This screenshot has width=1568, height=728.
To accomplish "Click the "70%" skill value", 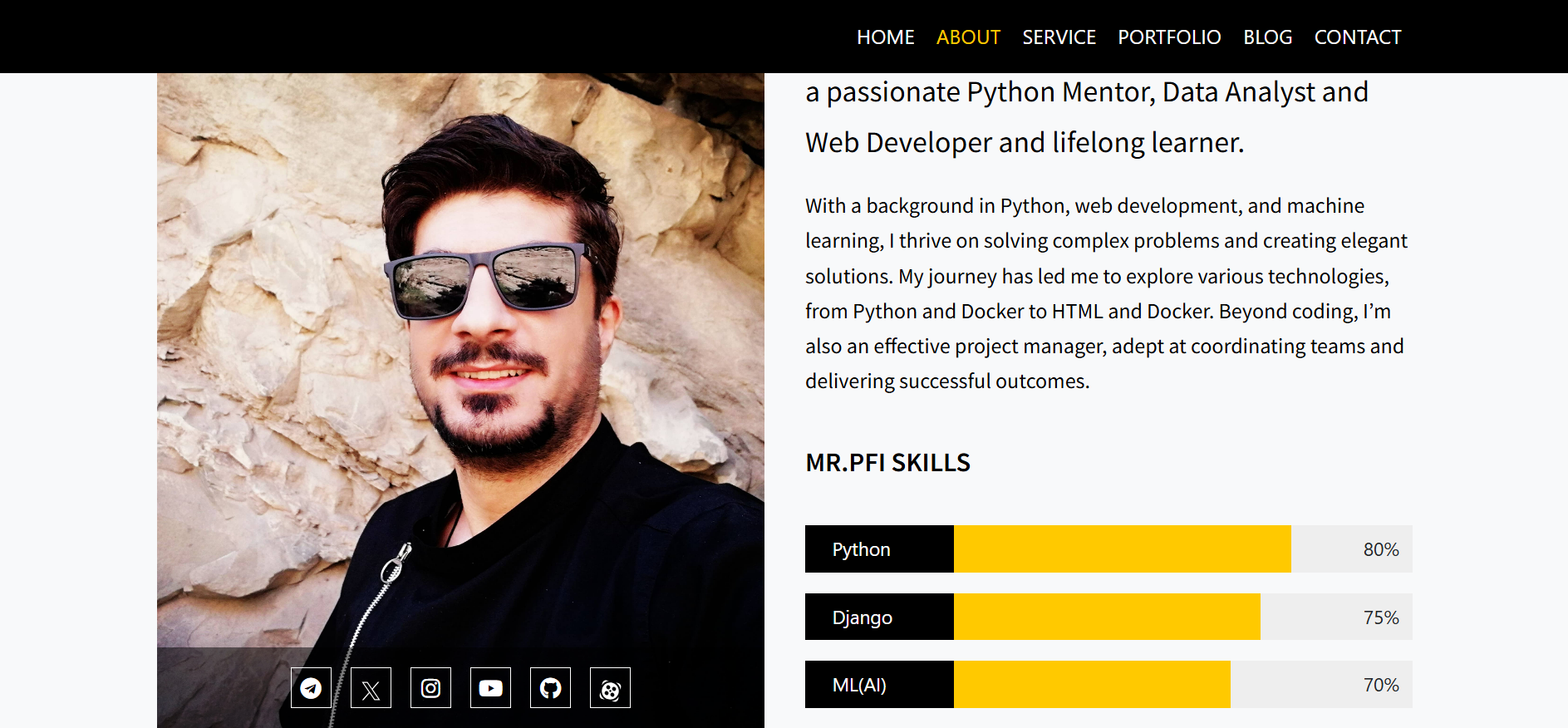I will pos(1381,685).
